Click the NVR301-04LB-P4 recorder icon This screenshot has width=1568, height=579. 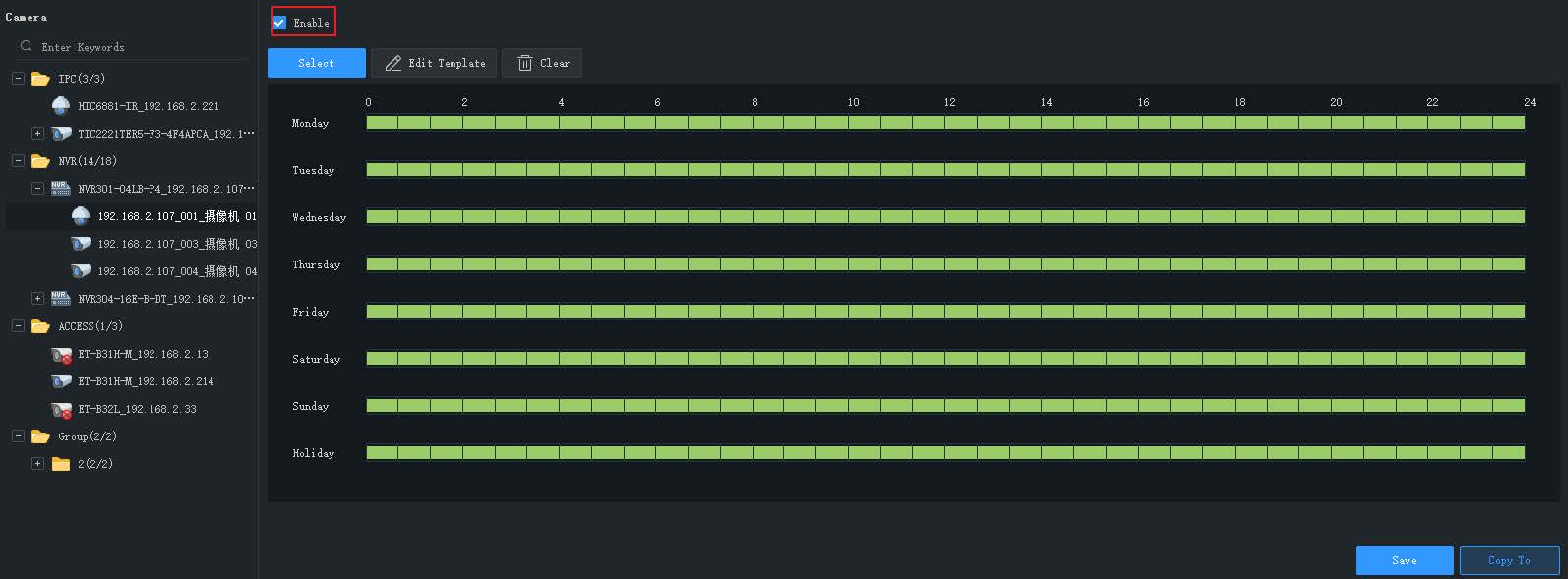click(61, 188)
